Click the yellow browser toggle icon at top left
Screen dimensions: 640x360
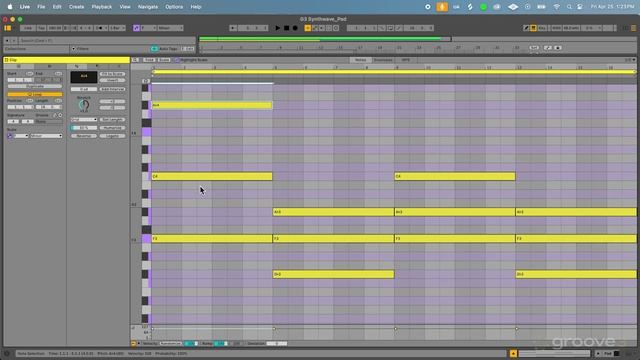coord(8,28)
